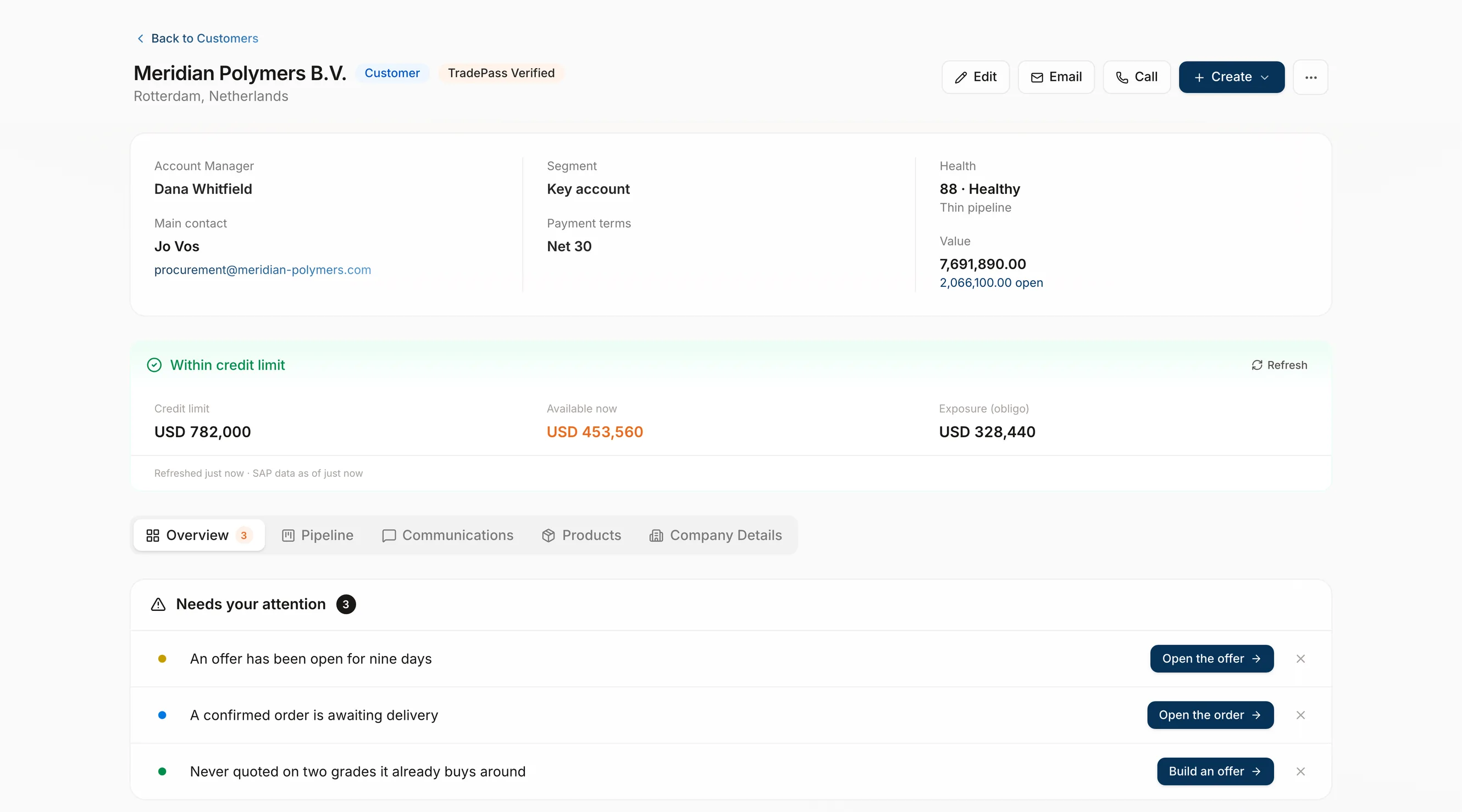Click the 7,691,890.00 total value
The image size is (1462, 812).
pyautogui.click(x=982, y=264)
